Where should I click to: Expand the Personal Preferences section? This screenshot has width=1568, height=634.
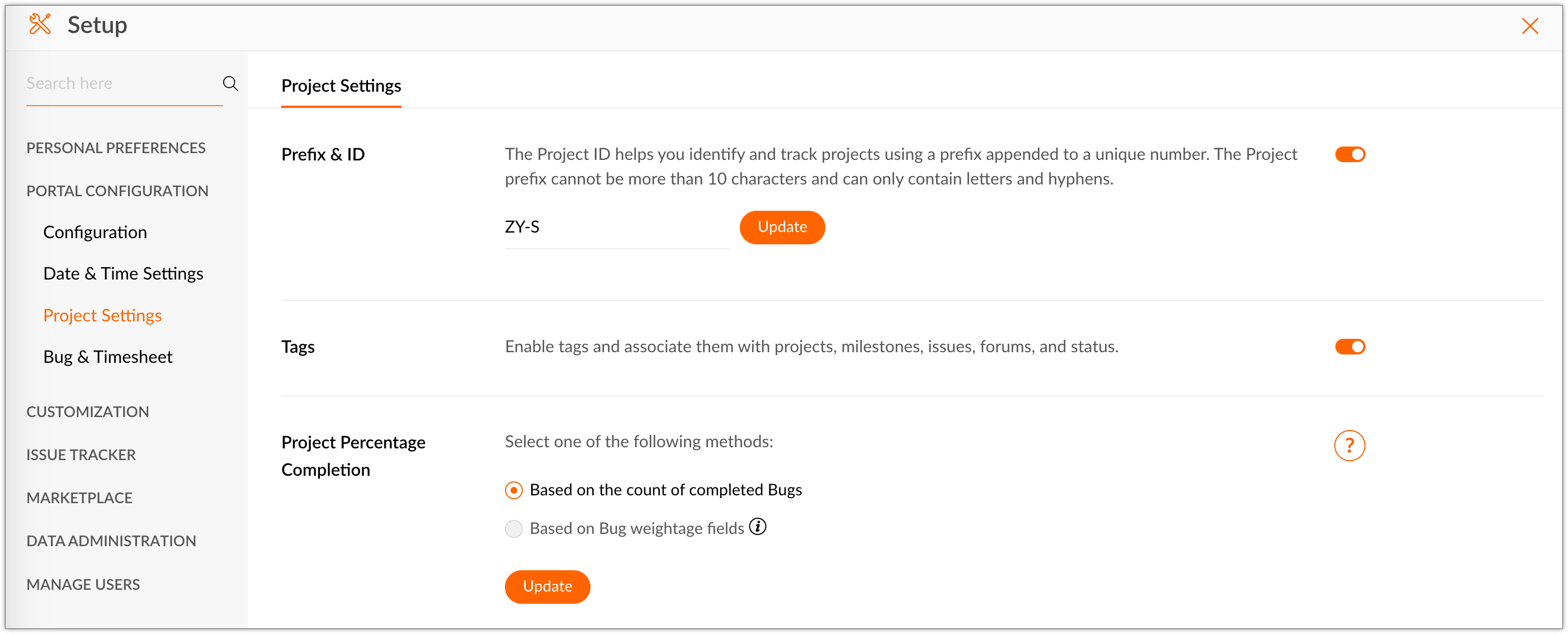tap(116, 148)
